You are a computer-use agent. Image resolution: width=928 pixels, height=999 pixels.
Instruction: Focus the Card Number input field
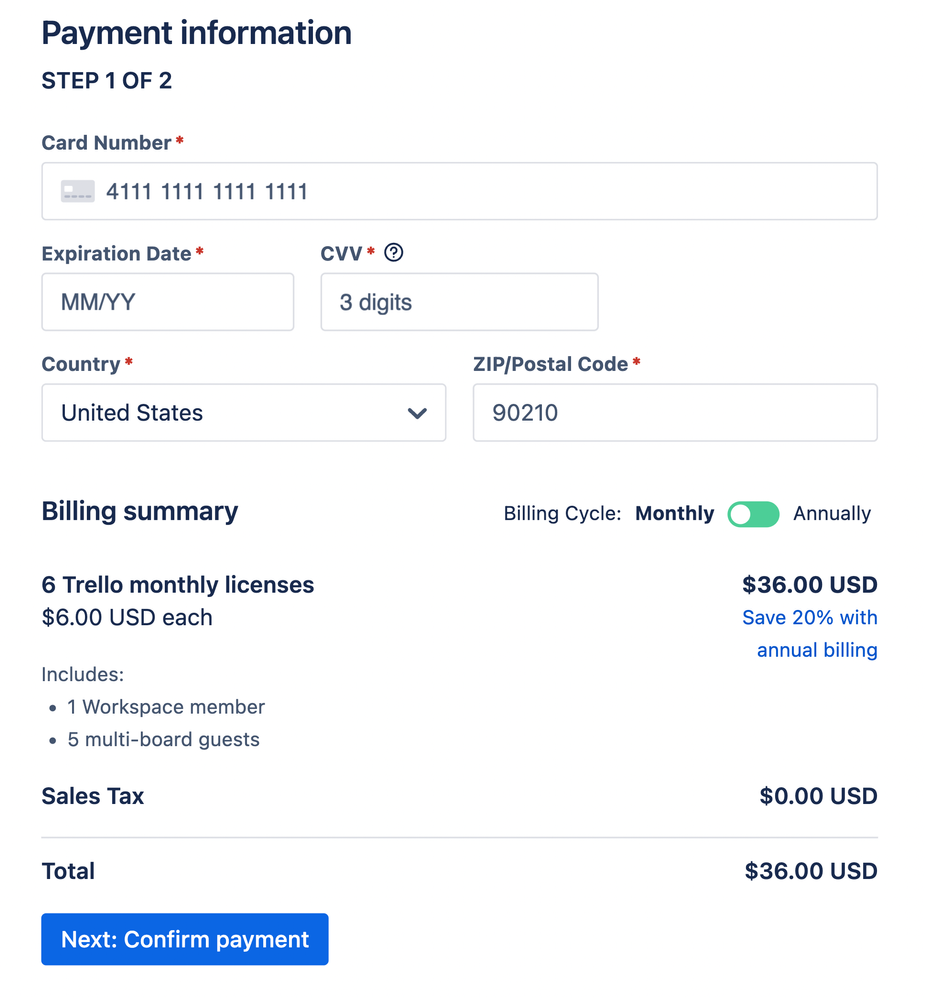click(480, 191)
